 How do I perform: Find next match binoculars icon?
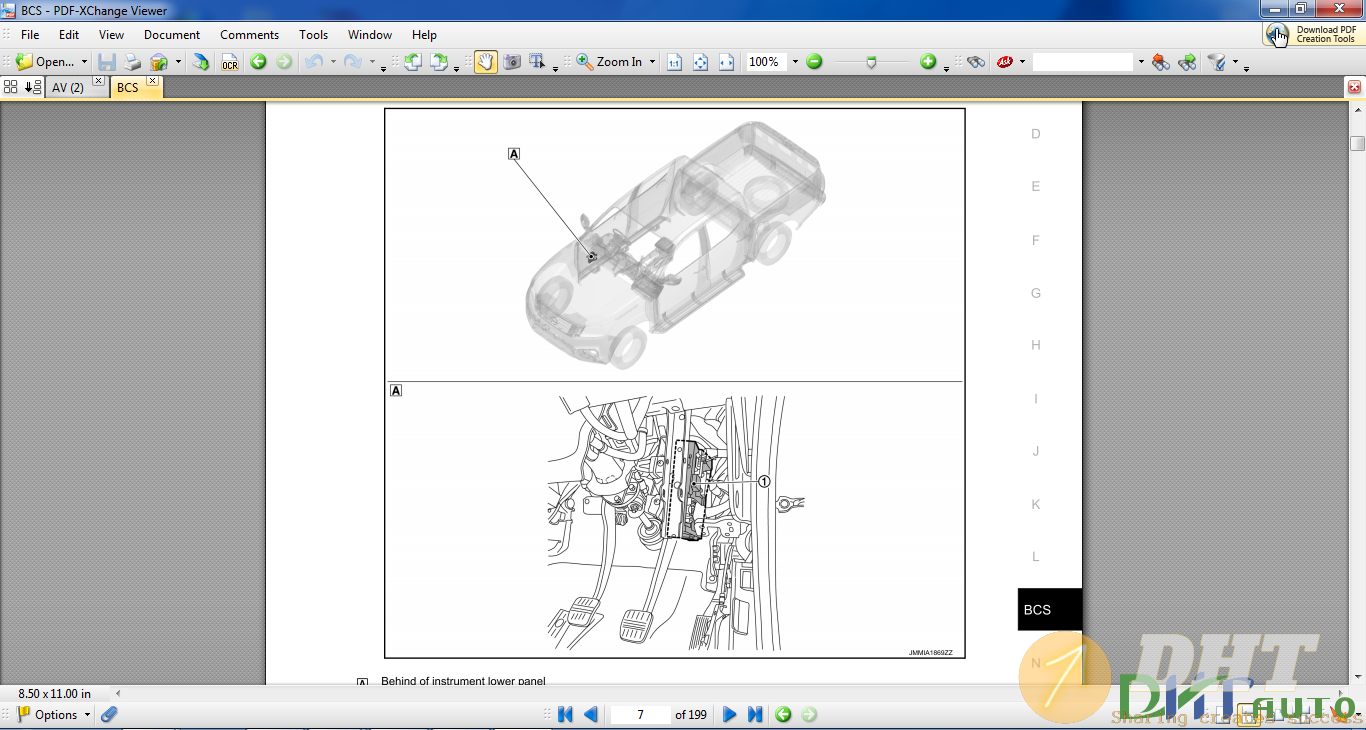[1187, 62]
